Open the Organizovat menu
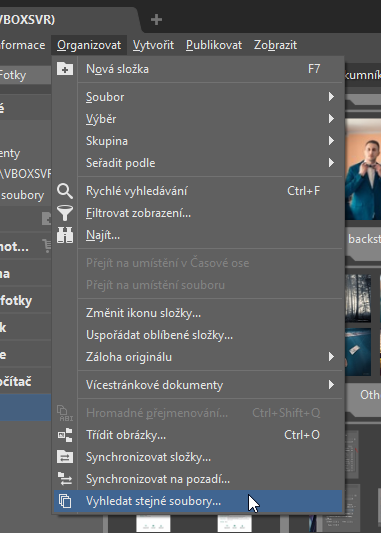 point(89,45)
